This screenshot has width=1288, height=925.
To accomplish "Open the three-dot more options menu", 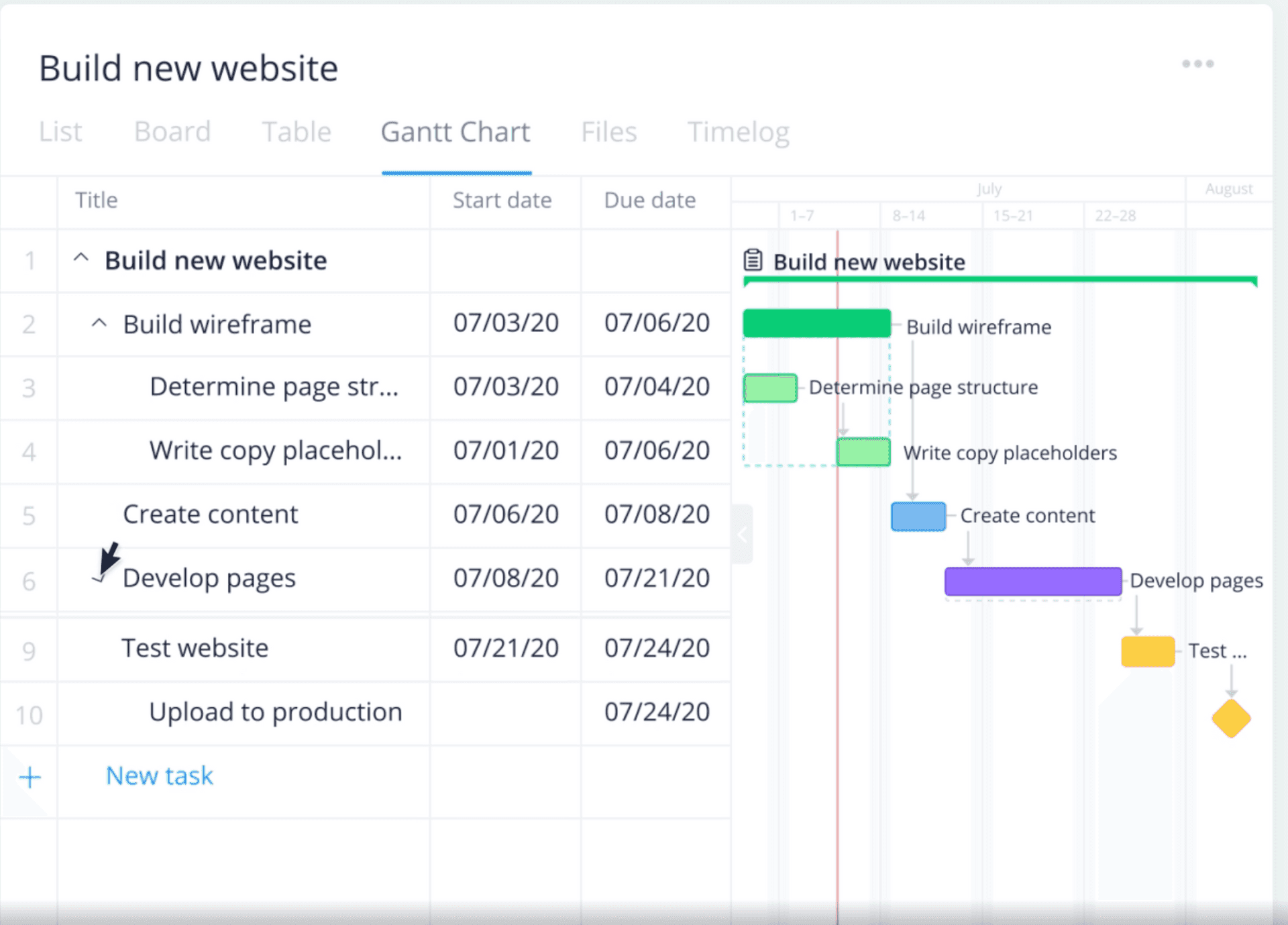I will coord(1197,64).
